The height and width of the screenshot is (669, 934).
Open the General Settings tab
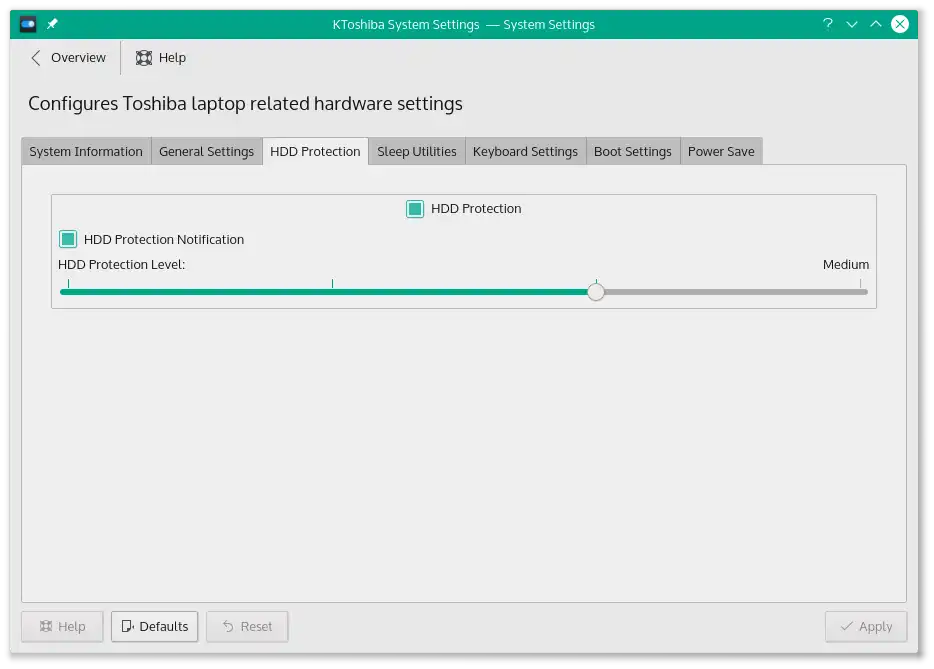206,151
